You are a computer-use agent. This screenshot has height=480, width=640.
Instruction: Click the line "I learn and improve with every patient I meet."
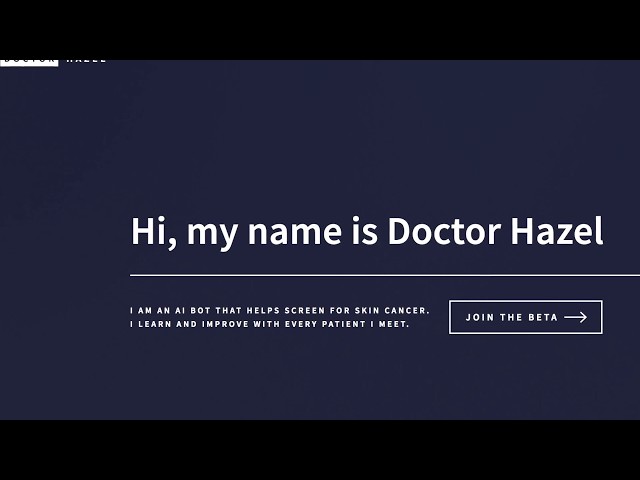(269, 324)
